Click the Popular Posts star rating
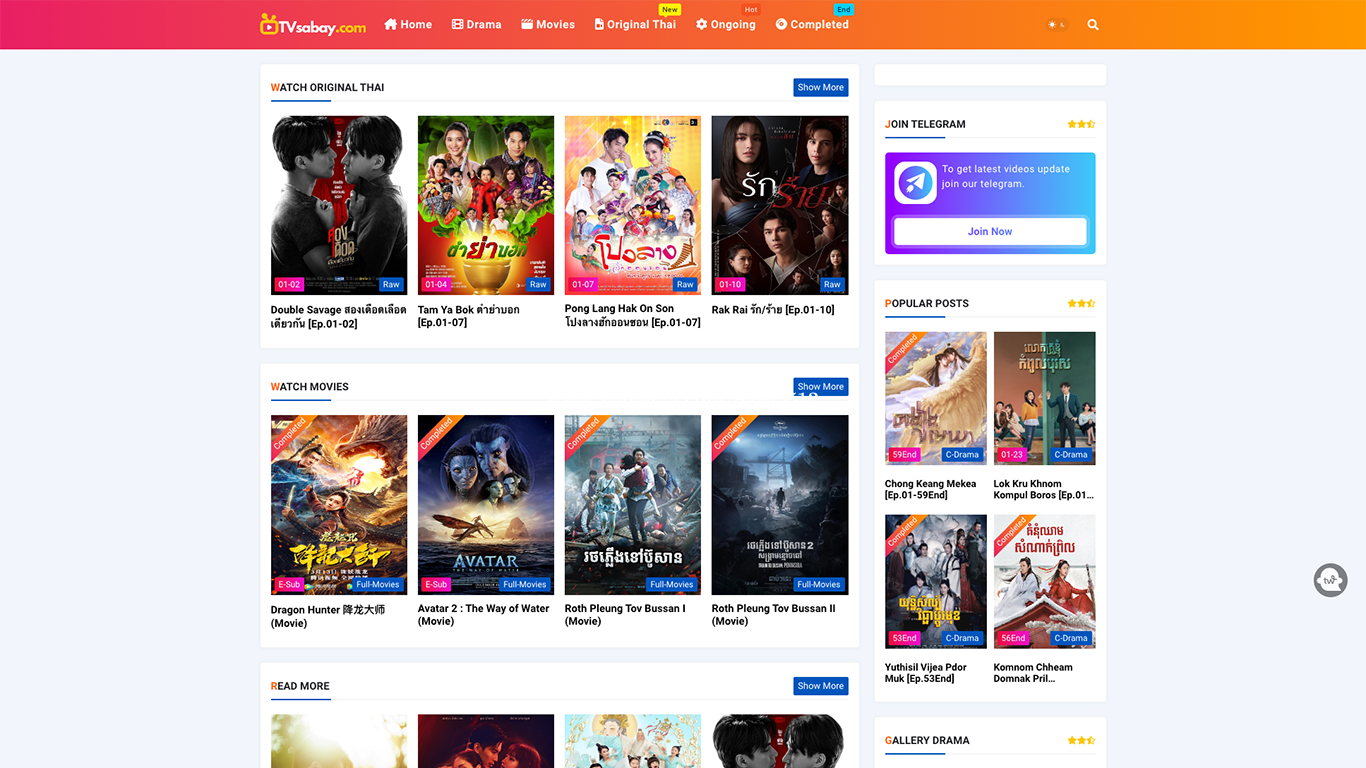 pyautogui.click(x=1080, y=304)
